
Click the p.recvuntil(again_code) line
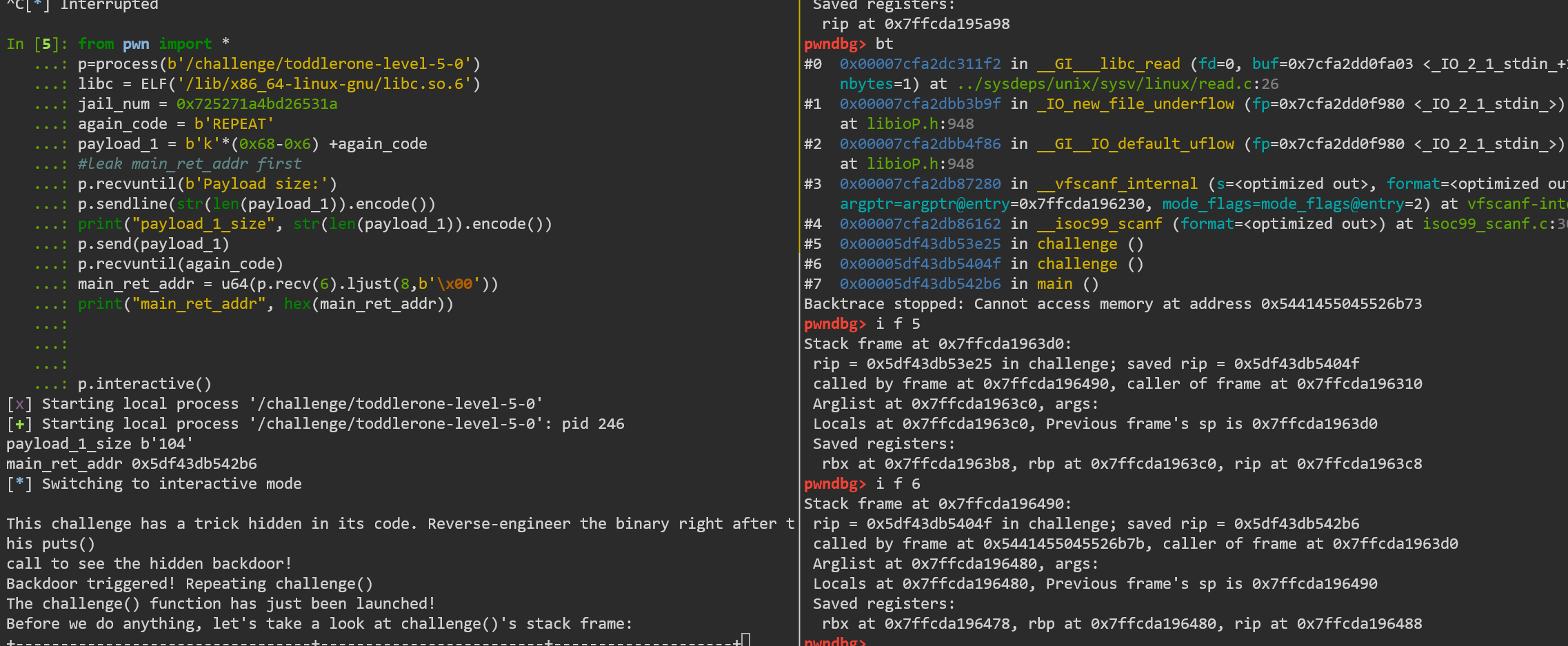click(181, 264)
